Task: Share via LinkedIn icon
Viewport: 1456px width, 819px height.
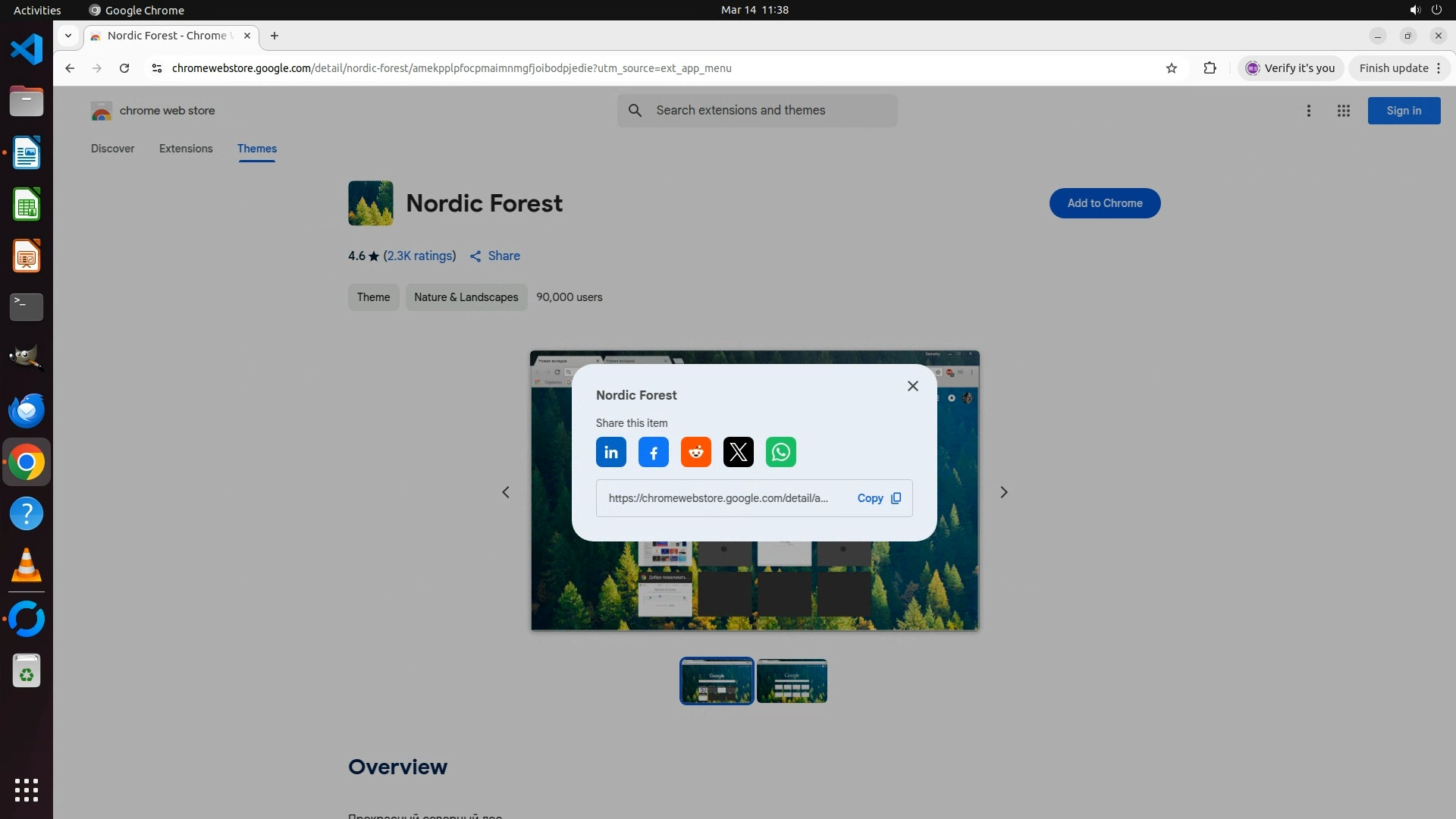Action: pos(610,453)
